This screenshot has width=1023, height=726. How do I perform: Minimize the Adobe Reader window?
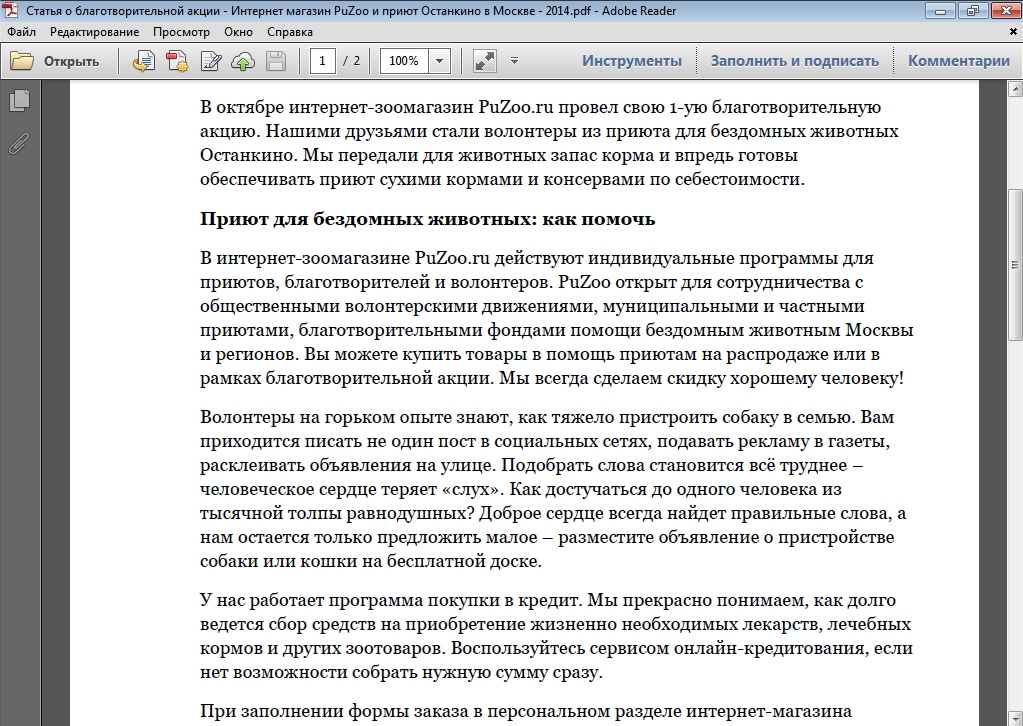(941, 10)
